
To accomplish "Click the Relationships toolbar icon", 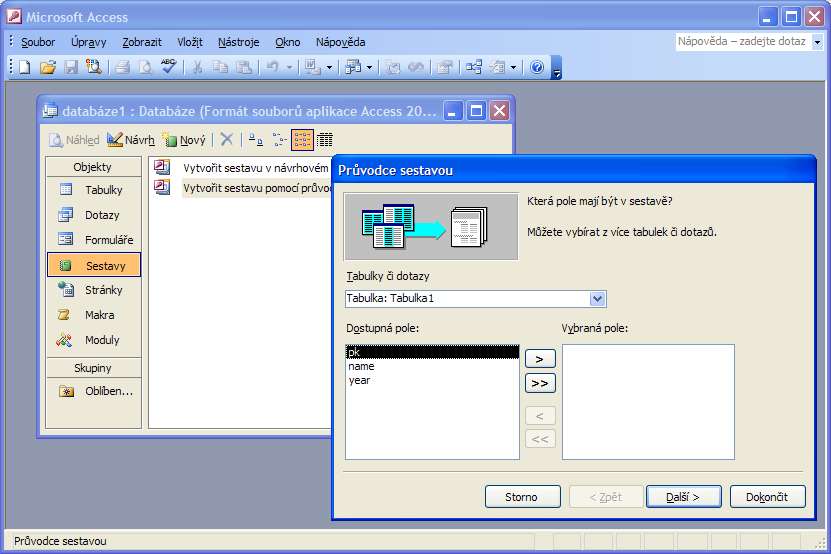I will pos(474,67).
